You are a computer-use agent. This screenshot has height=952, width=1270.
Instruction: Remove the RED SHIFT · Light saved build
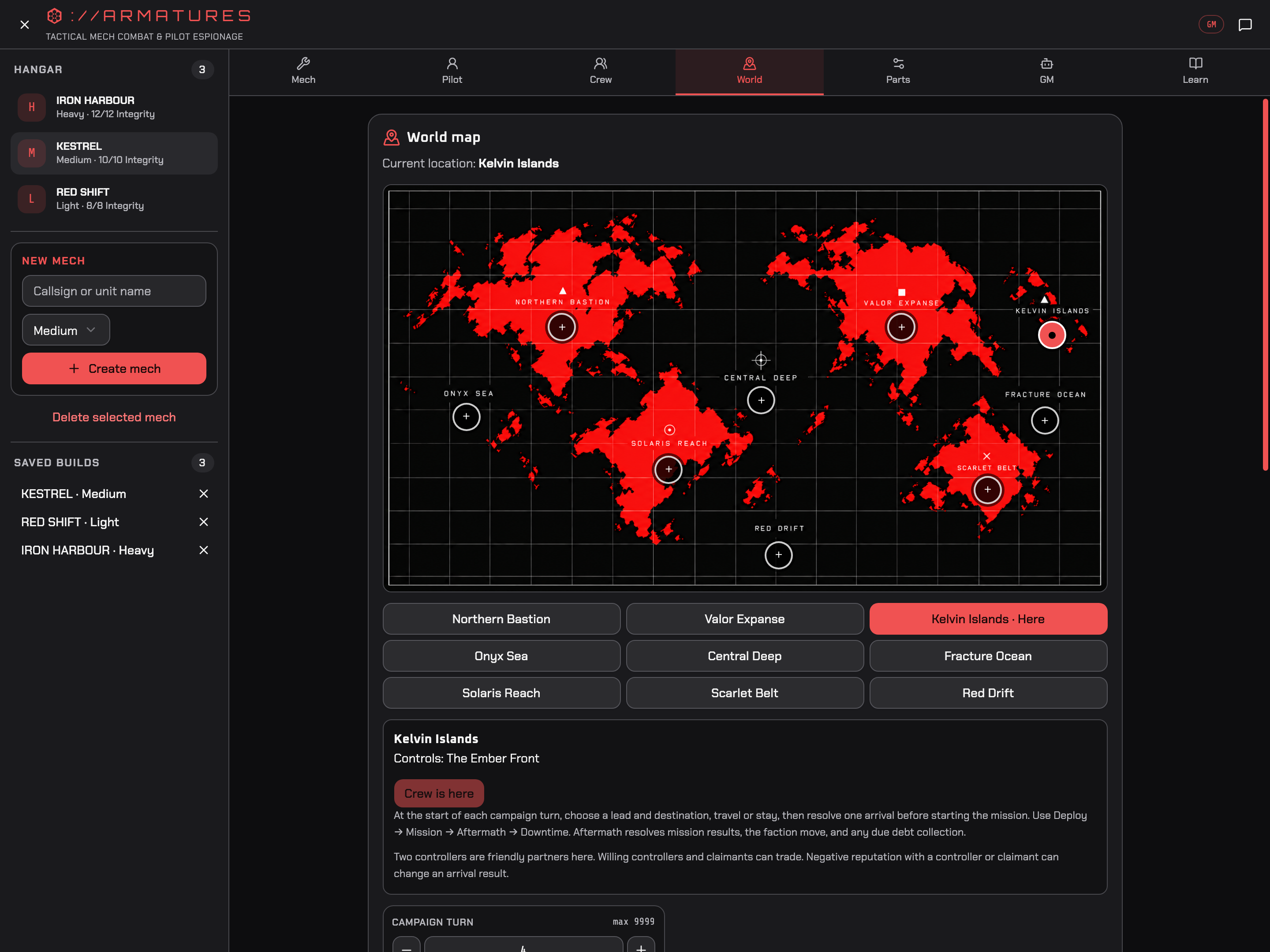(203, 522)
